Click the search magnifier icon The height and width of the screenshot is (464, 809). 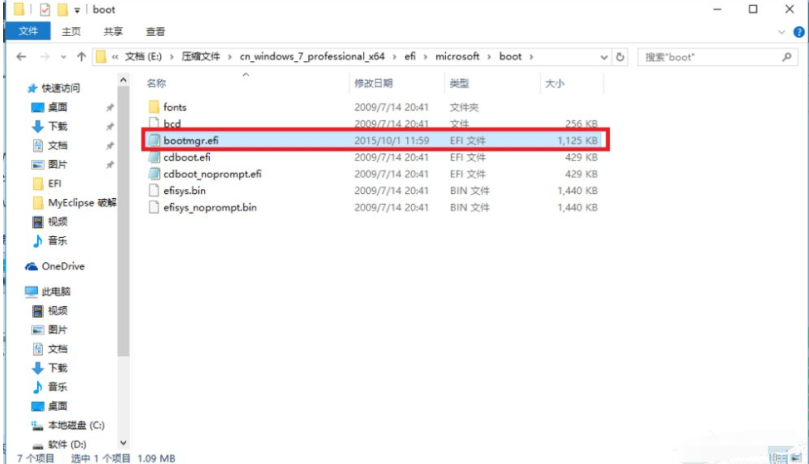click(x=787, y=57)
